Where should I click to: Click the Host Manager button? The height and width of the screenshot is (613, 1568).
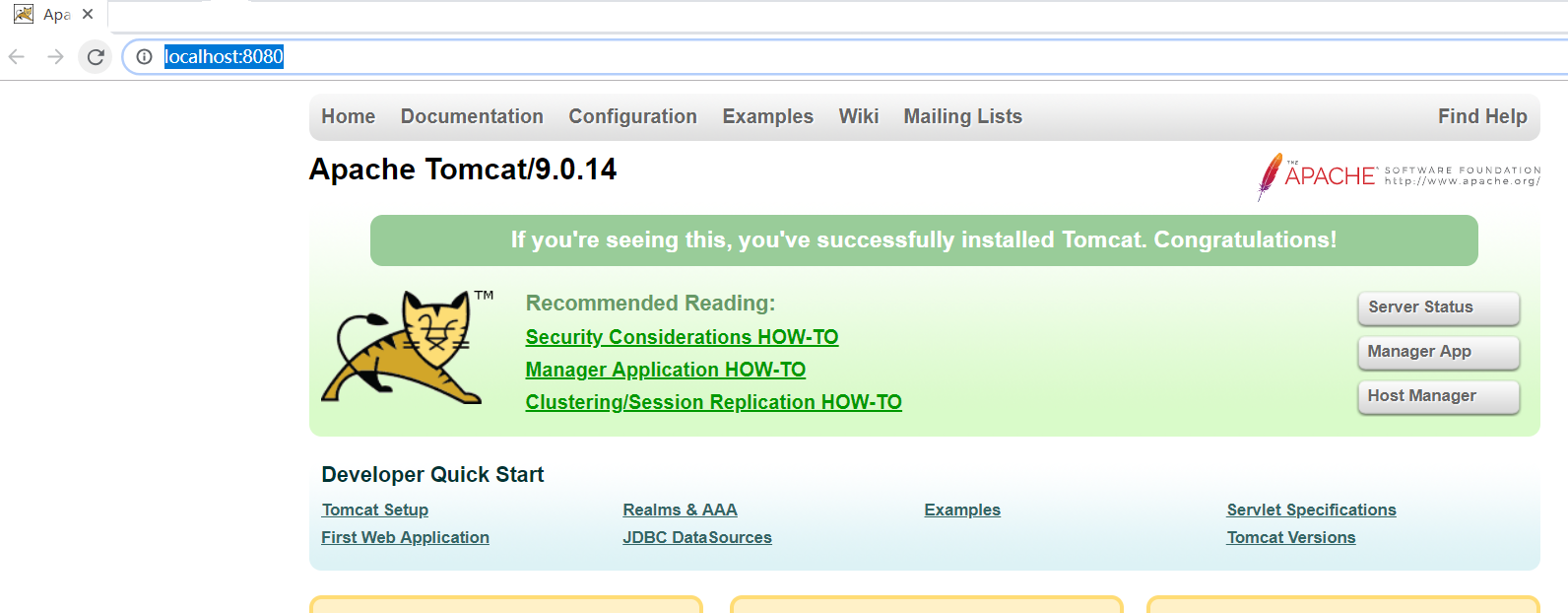[x=1438, y=396]
